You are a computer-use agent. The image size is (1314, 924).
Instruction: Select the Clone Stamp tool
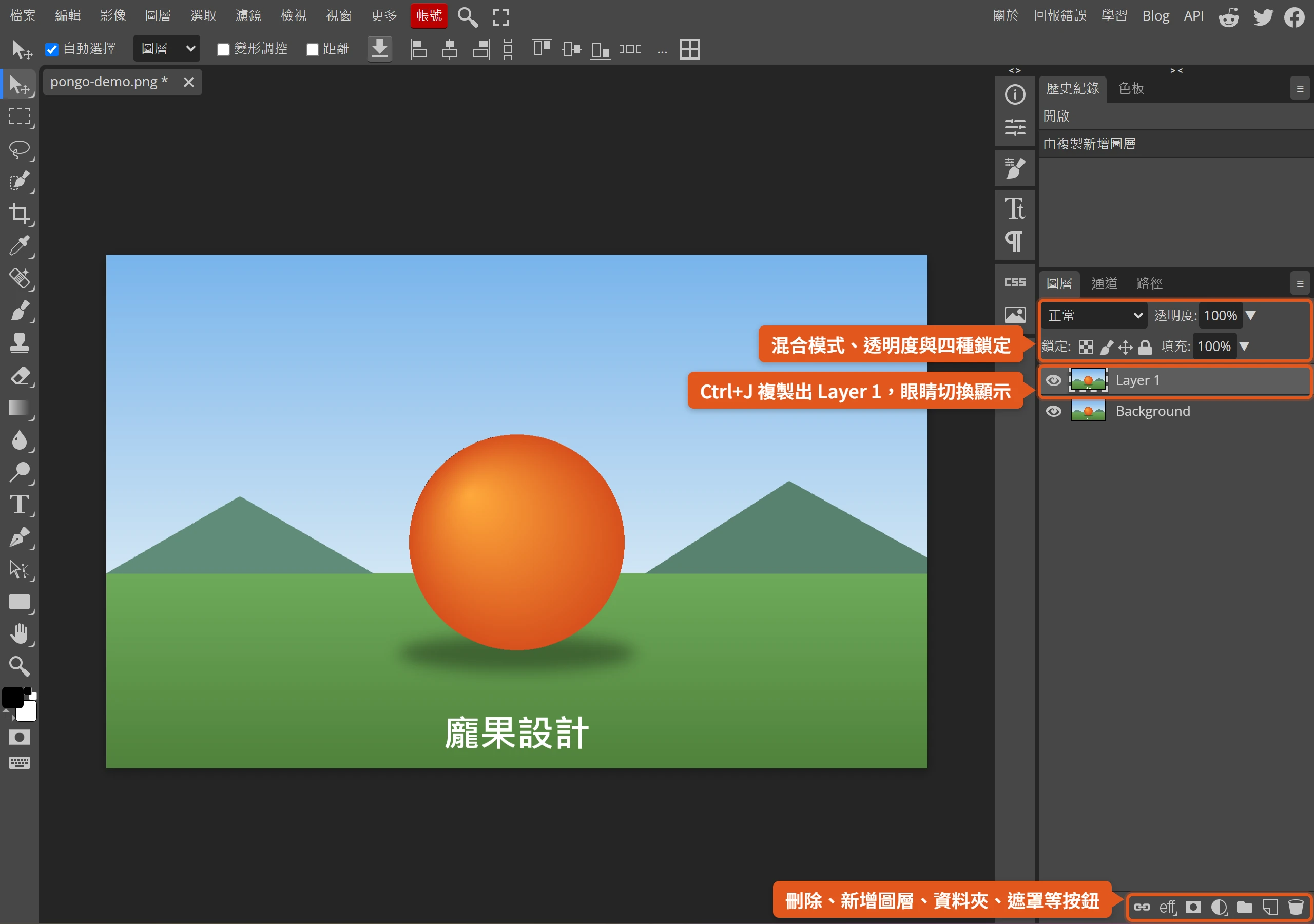pos(20,343)
